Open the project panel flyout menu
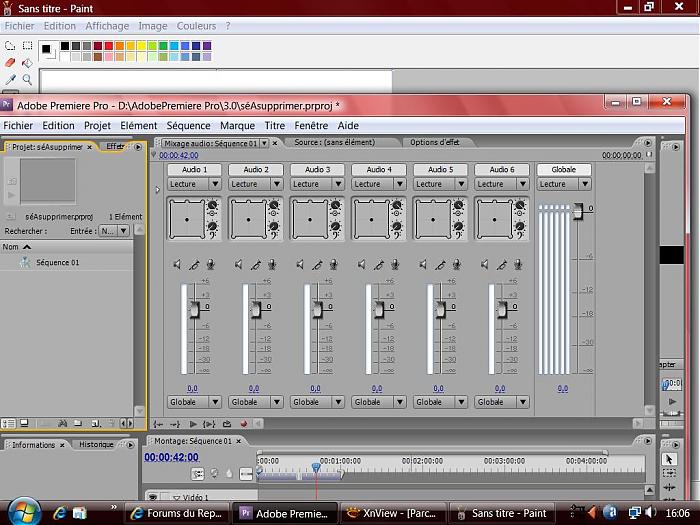700x525 pixels. point(138,147)
